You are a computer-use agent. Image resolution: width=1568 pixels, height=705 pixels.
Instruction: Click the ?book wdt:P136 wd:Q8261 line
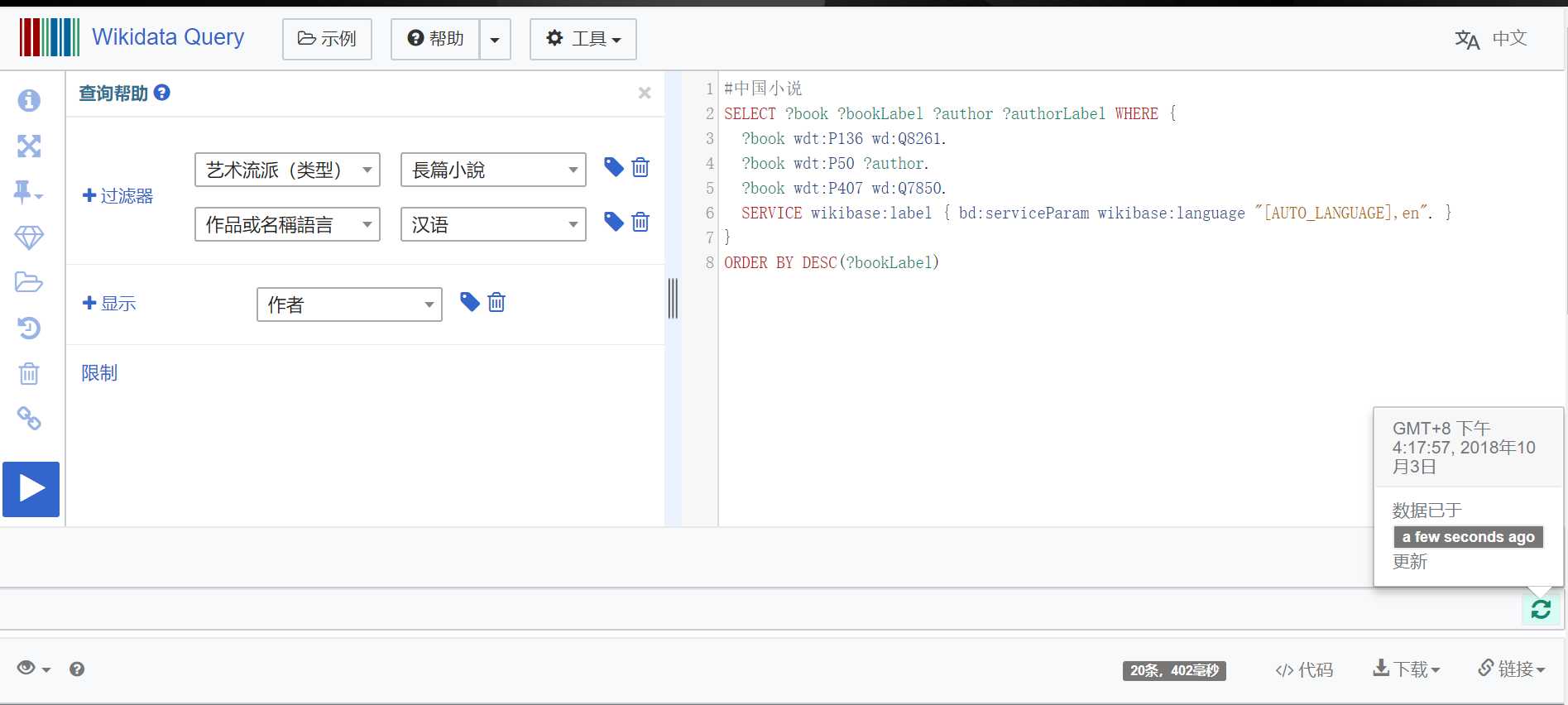(x=844, y=138)
